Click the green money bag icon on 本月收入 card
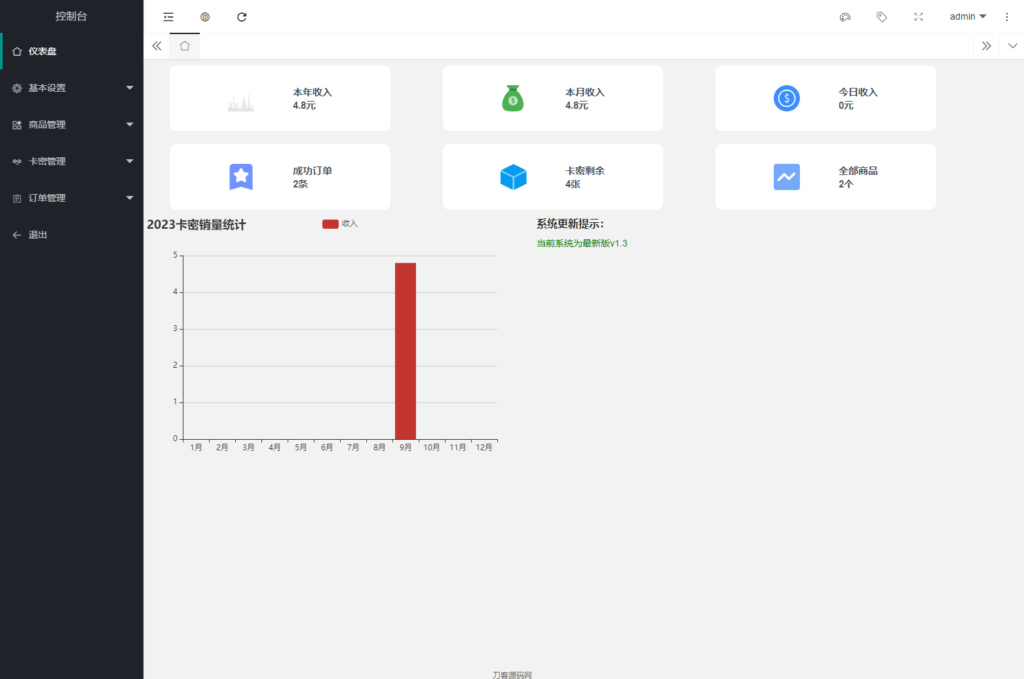Image resolution: width=1024 pixels, height=679 pixels. [513, 97]
